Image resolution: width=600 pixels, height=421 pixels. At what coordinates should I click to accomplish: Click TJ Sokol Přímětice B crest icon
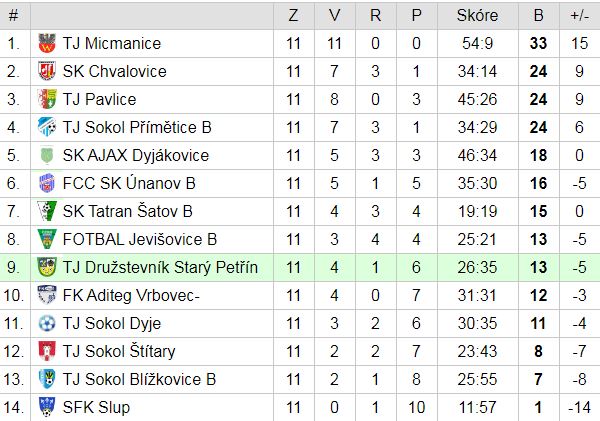[x=47, y=127]
